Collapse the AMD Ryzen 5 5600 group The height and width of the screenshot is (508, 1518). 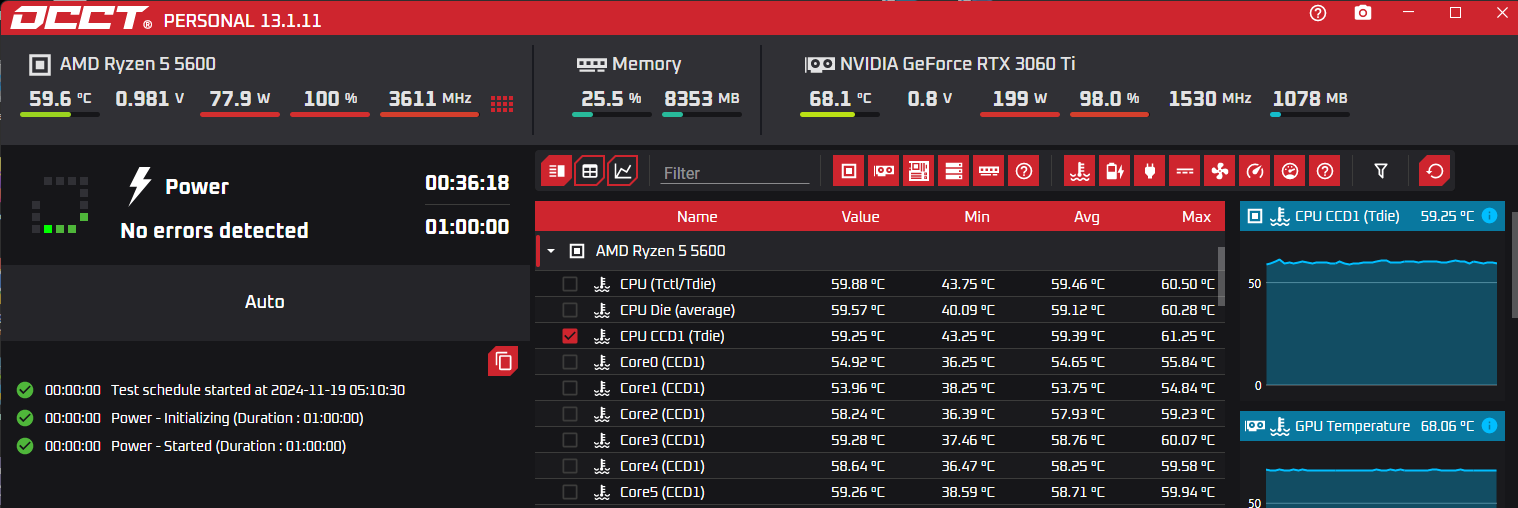tap(550, 251)
